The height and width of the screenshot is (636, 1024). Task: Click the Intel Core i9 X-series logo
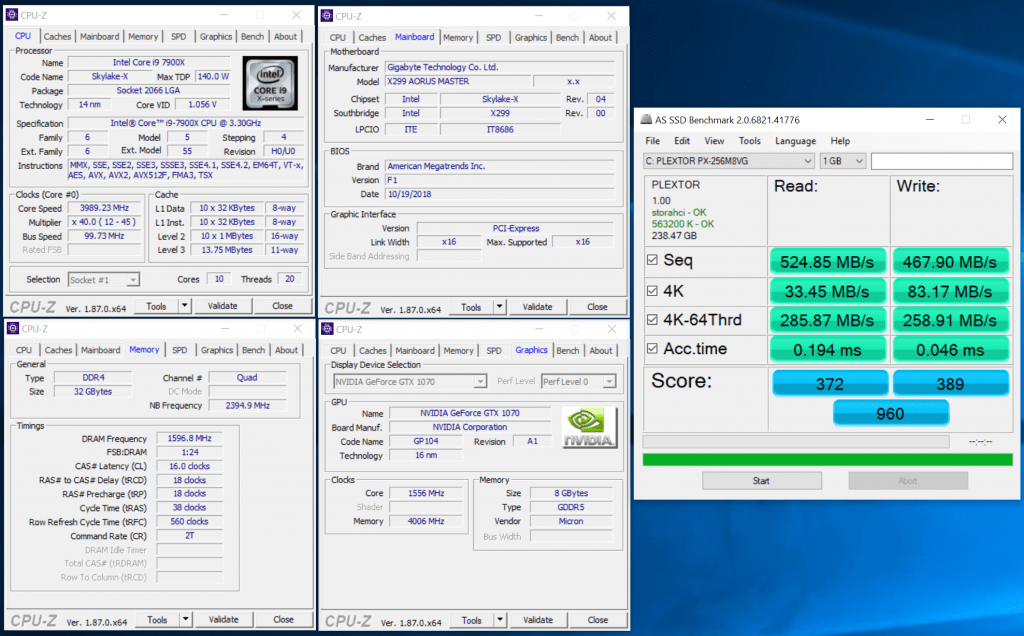coord(269,83)
